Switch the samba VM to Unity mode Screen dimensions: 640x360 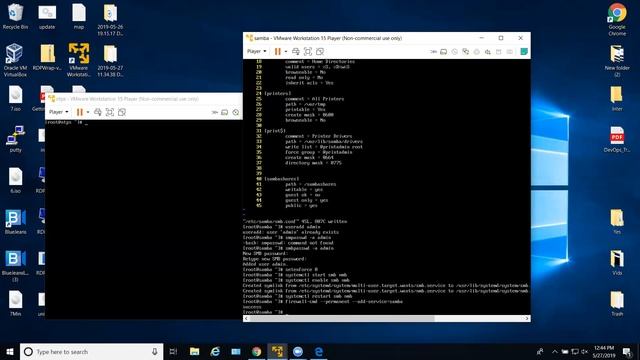(x=320, y=51)
